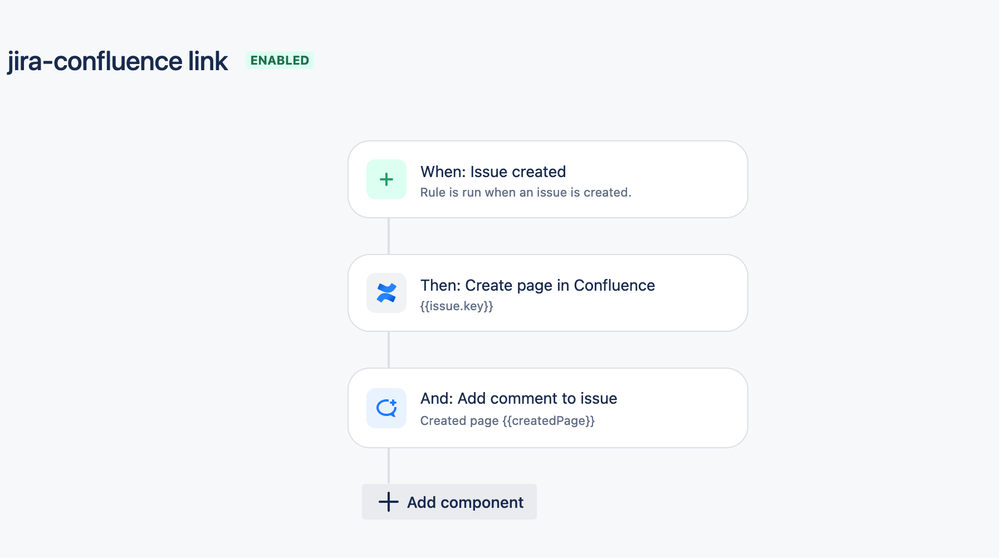Click the green plus trigger icon
This screenshot has height=558, width=999.
(x=386, y=180)
